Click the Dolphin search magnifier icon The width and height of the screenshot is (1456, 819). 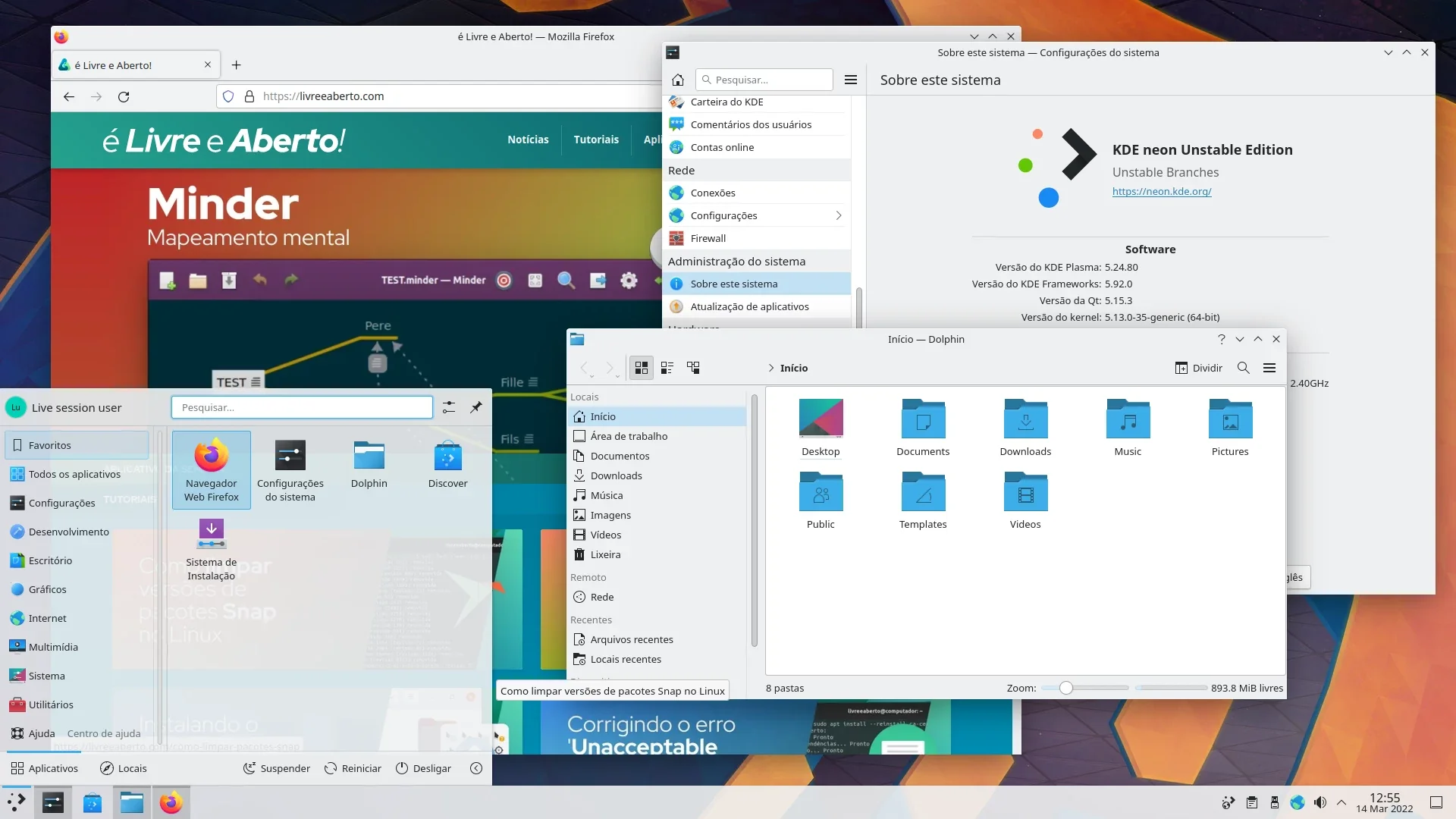[x=1244, y=368]
